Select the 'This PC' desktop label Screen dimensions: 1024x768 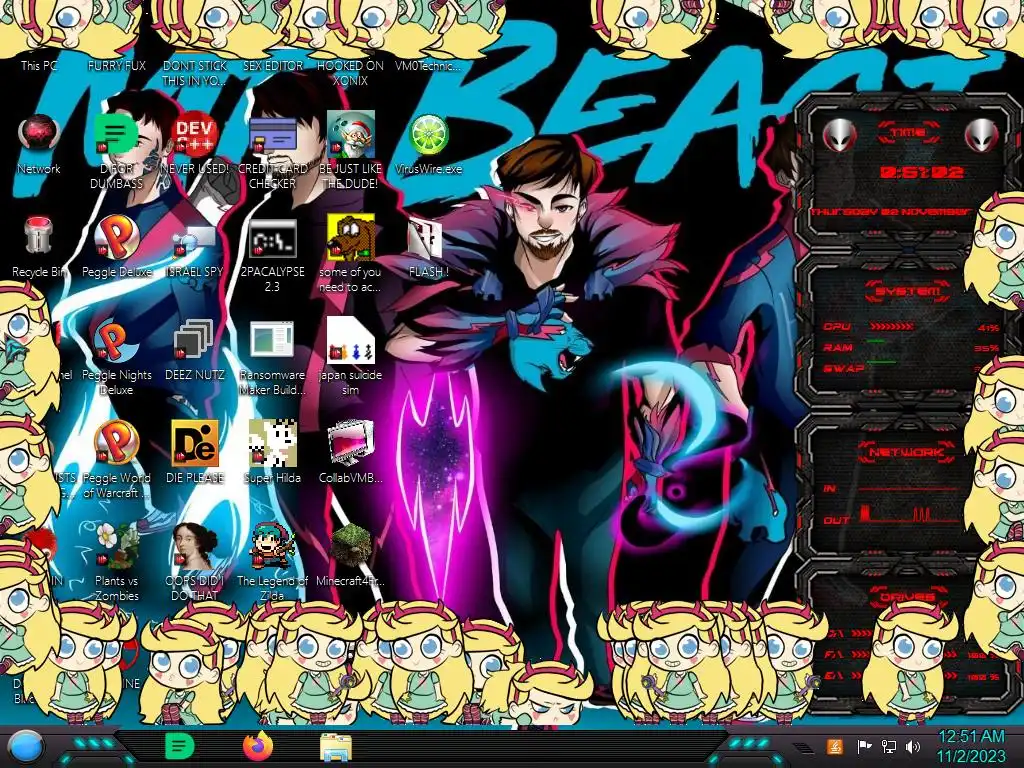[x=39, y=65]
